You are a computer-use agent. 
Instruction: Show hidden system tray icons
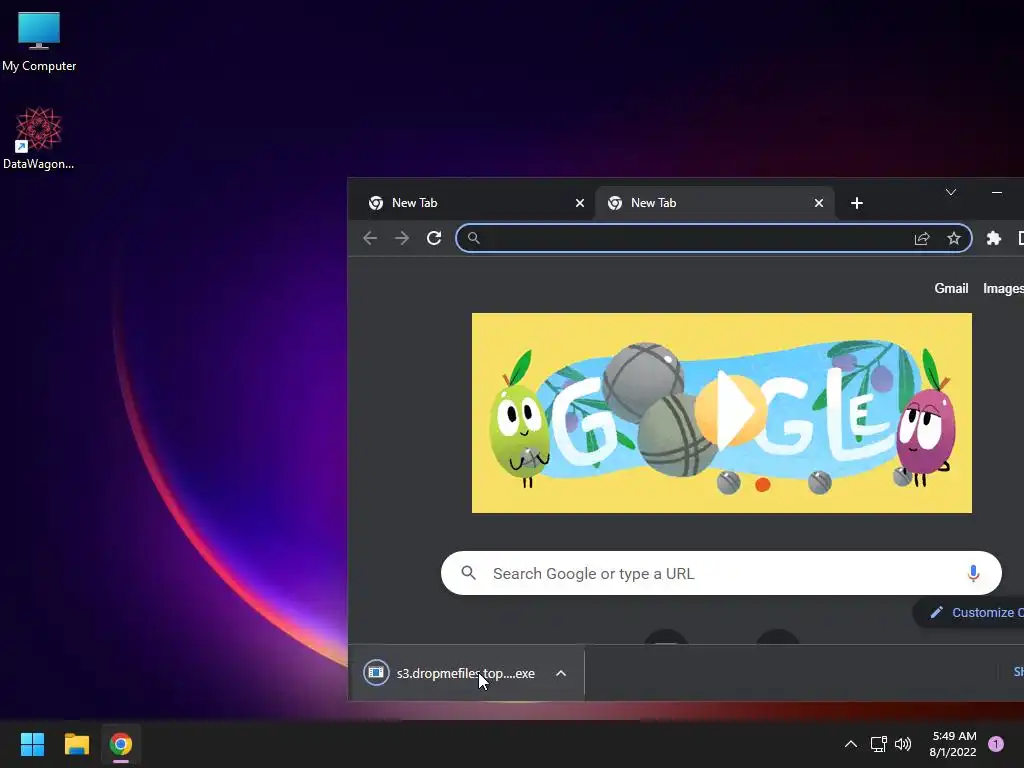[x=850, y=744]
